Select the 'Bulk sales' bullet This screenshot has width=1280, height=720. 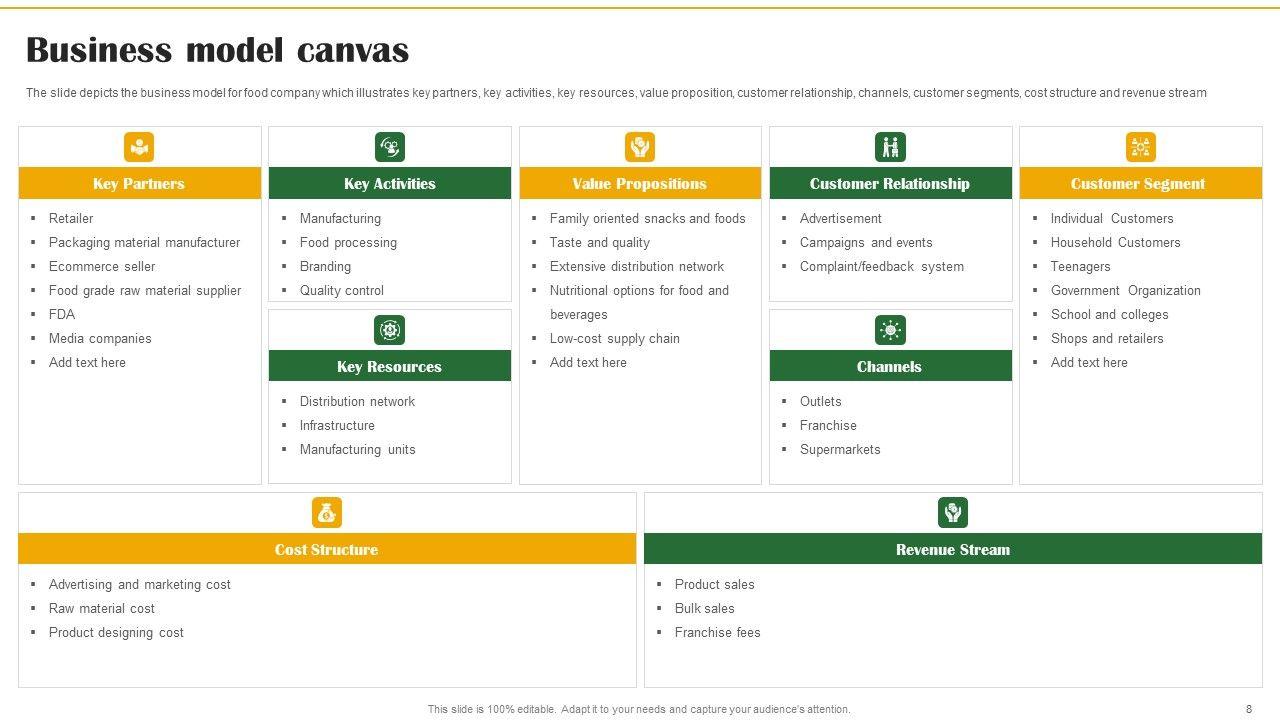click(704, 608)
